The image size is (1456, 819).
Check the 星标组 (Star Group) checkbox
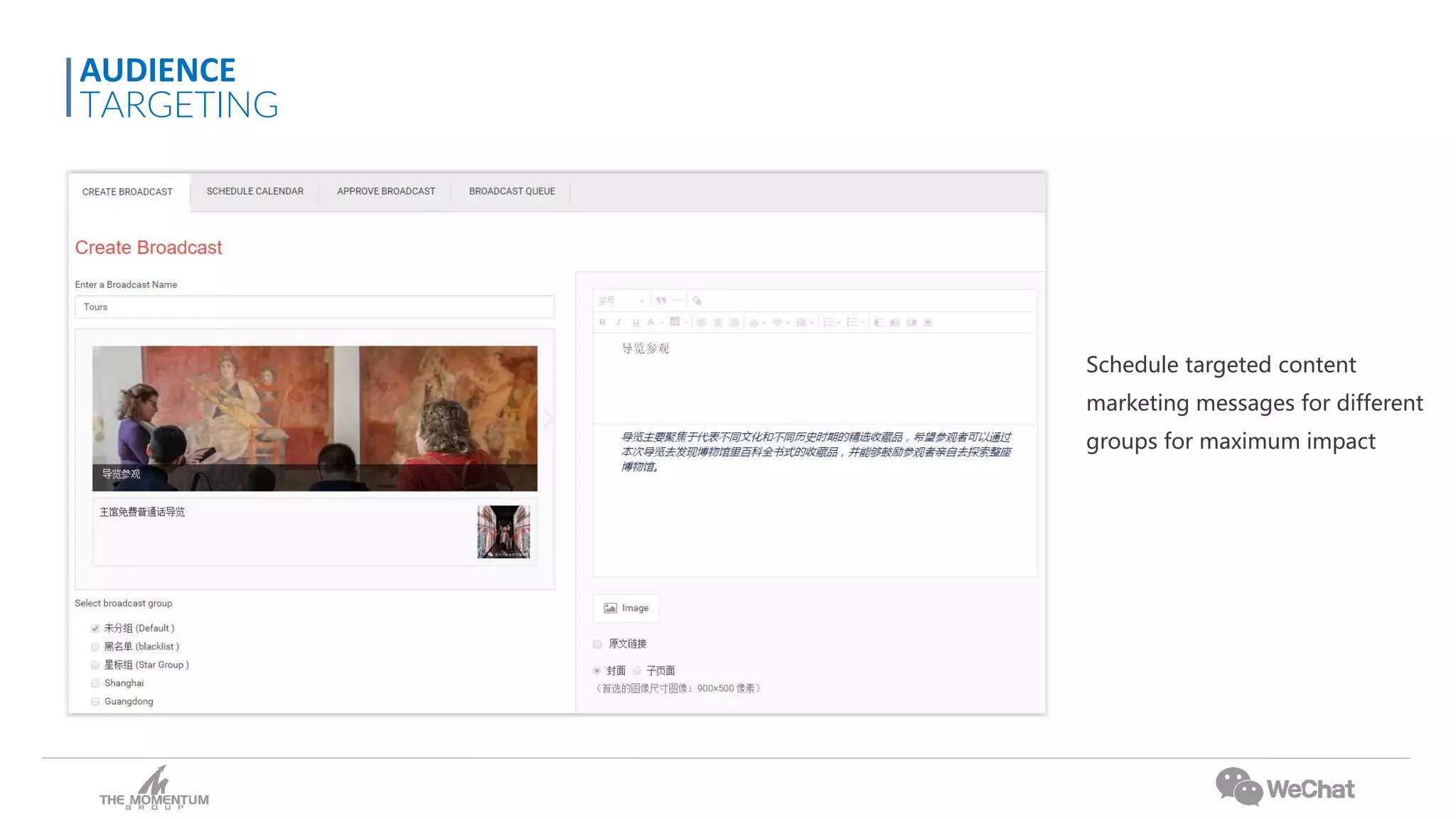95,665
